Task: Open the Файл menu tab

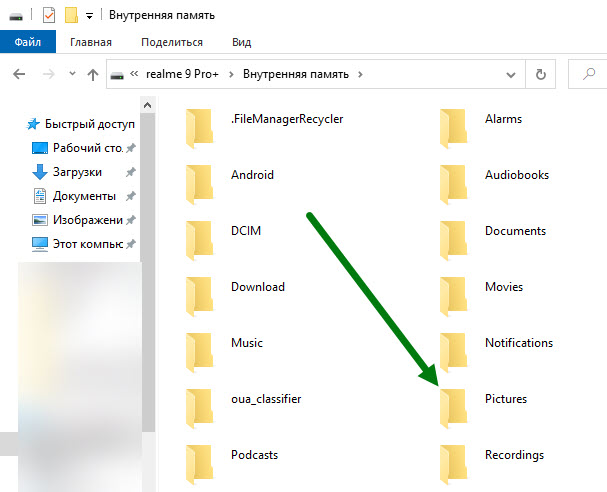Action: (x=27, y=42)
